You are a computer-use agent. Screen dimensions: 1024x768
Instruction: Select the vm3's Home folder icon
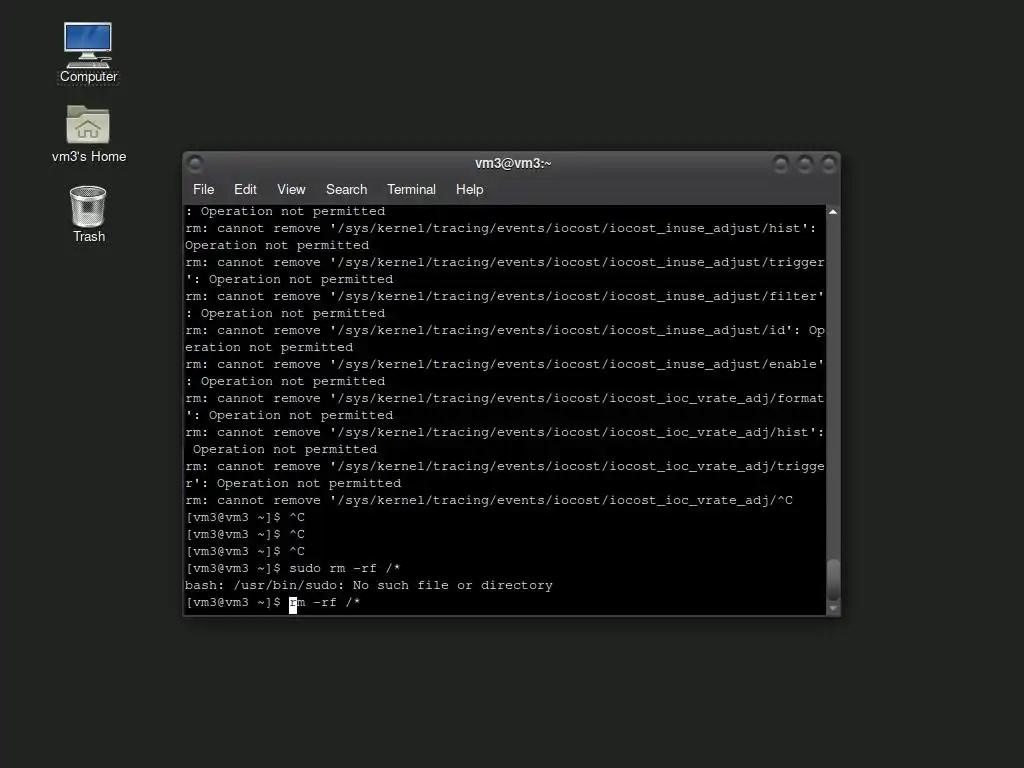(x=88, y=134)
